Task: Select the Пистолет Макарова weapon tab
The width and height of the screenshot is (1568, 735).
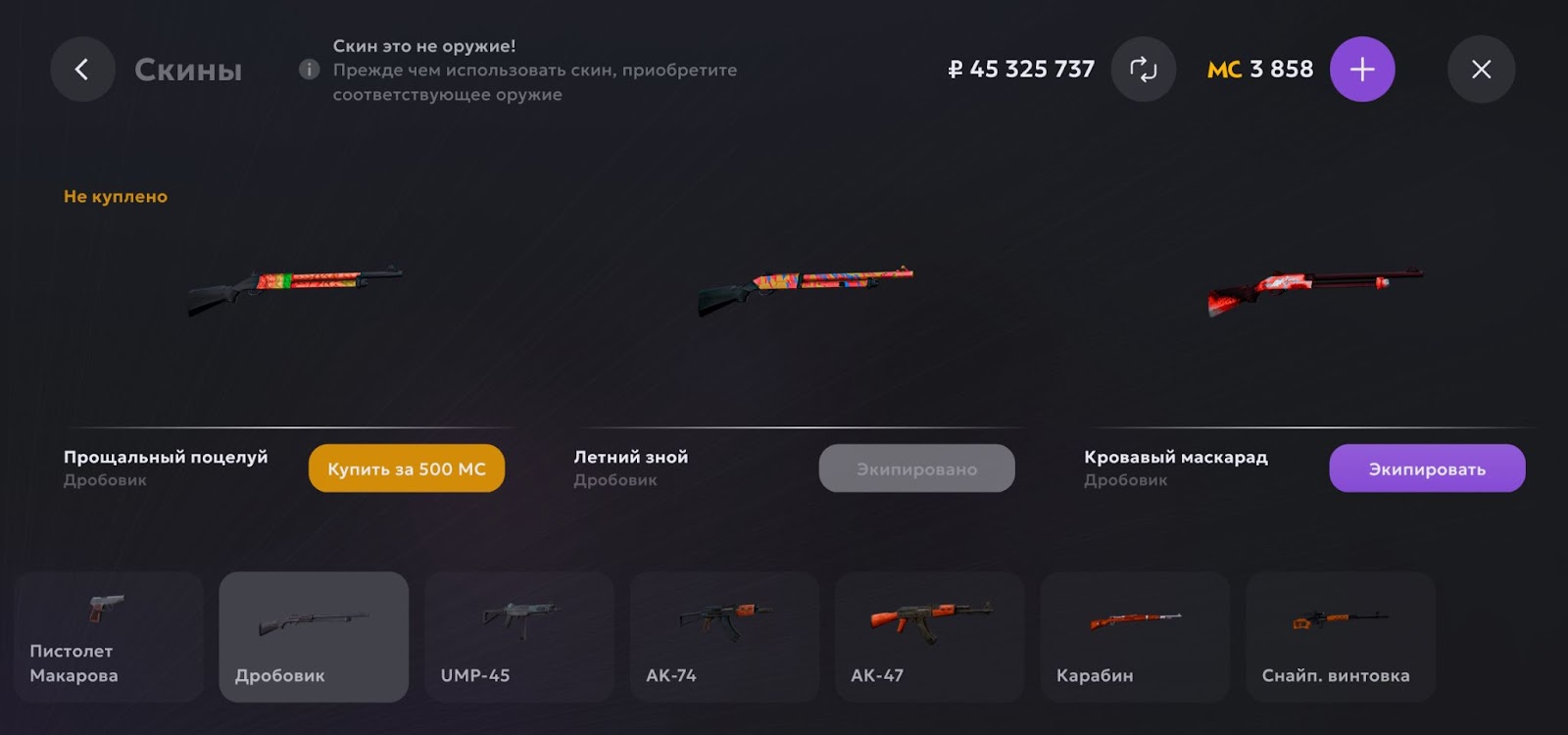Action: point(109,637)
